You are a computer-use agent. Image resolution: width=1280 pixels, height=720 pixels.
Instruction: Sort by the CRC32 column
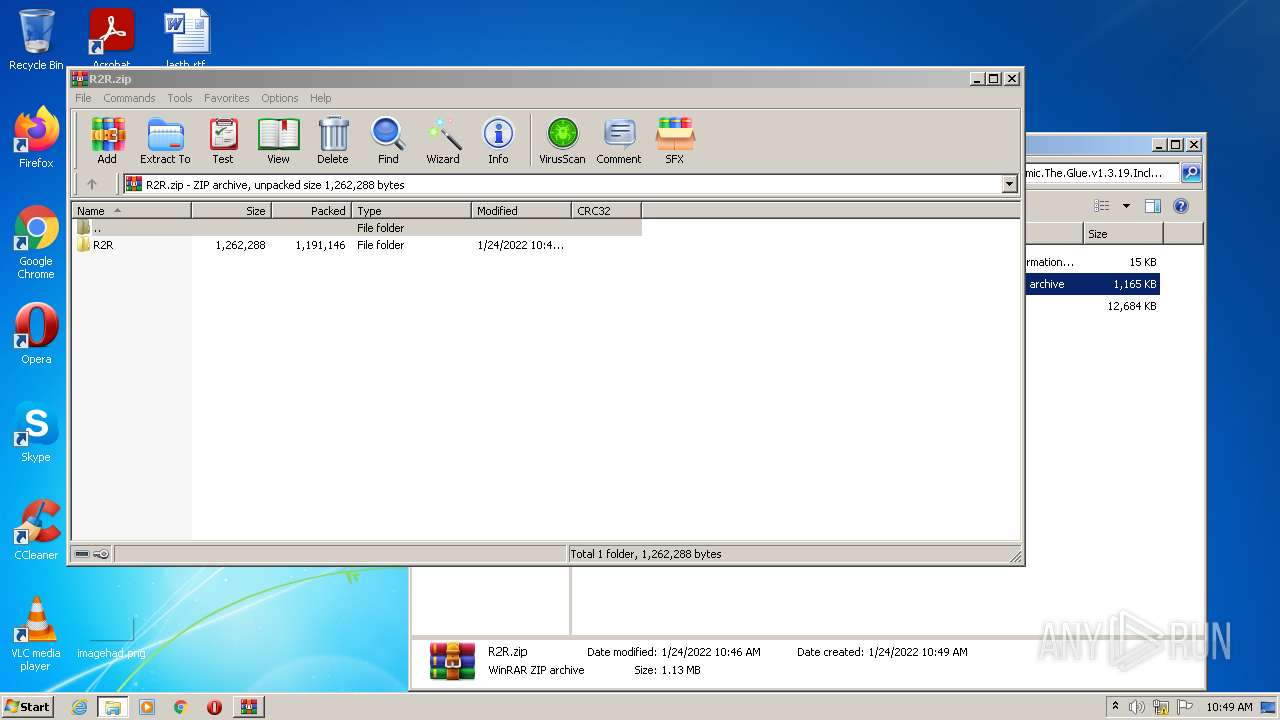click(606, 211)
